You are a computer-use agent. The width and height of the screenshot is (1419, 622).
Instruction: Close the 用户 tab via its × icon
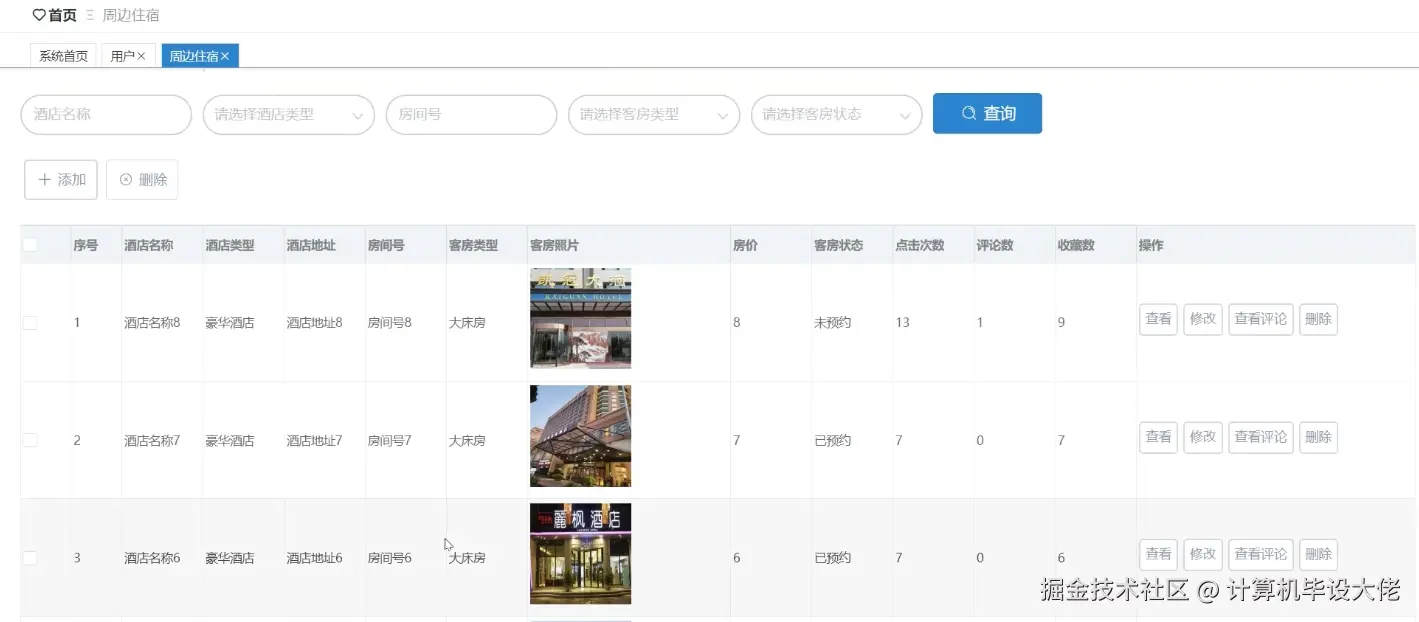click(143, 56)
